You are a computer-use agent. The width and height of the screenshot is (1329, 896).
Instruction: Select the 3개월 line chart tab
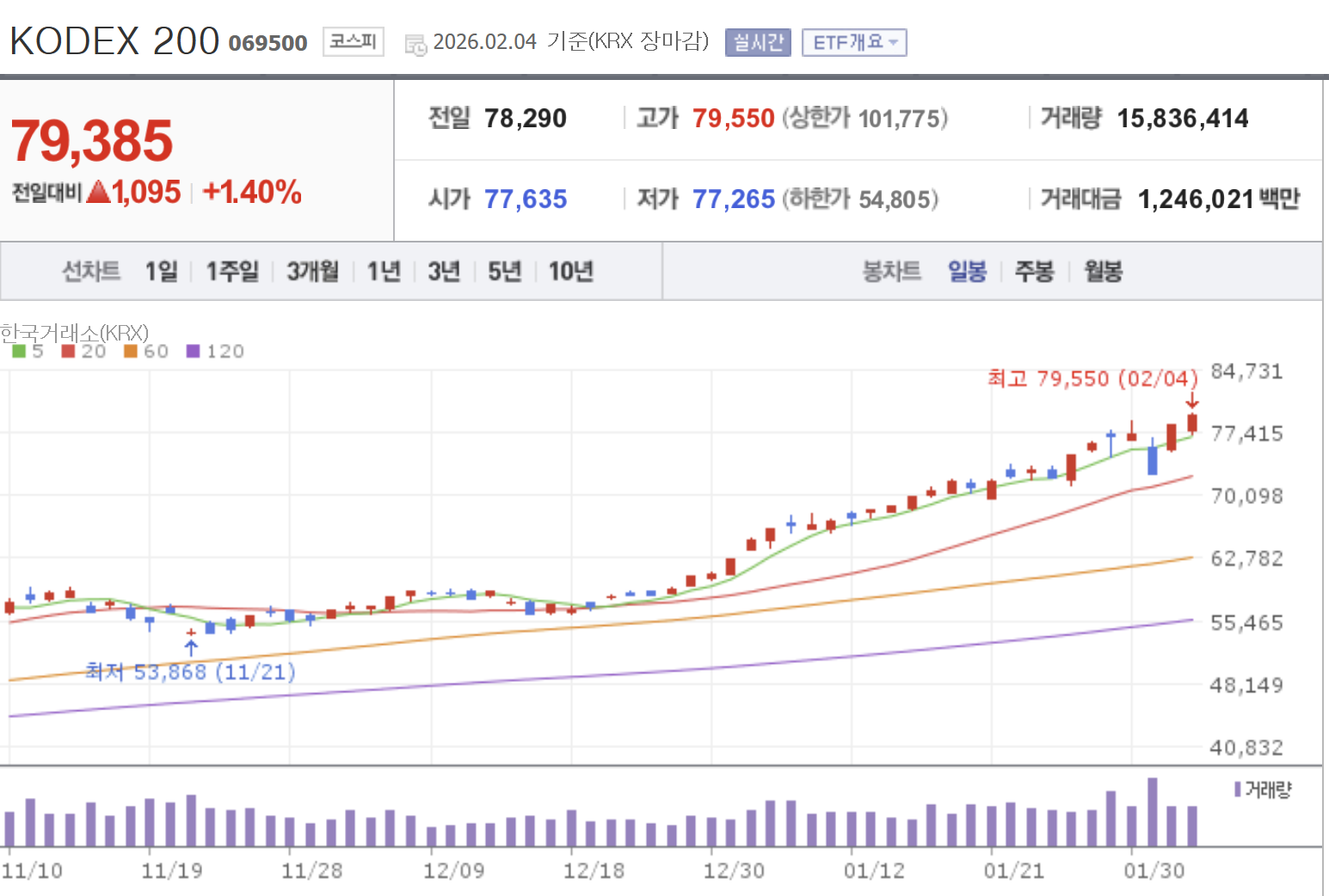point(312,272)
